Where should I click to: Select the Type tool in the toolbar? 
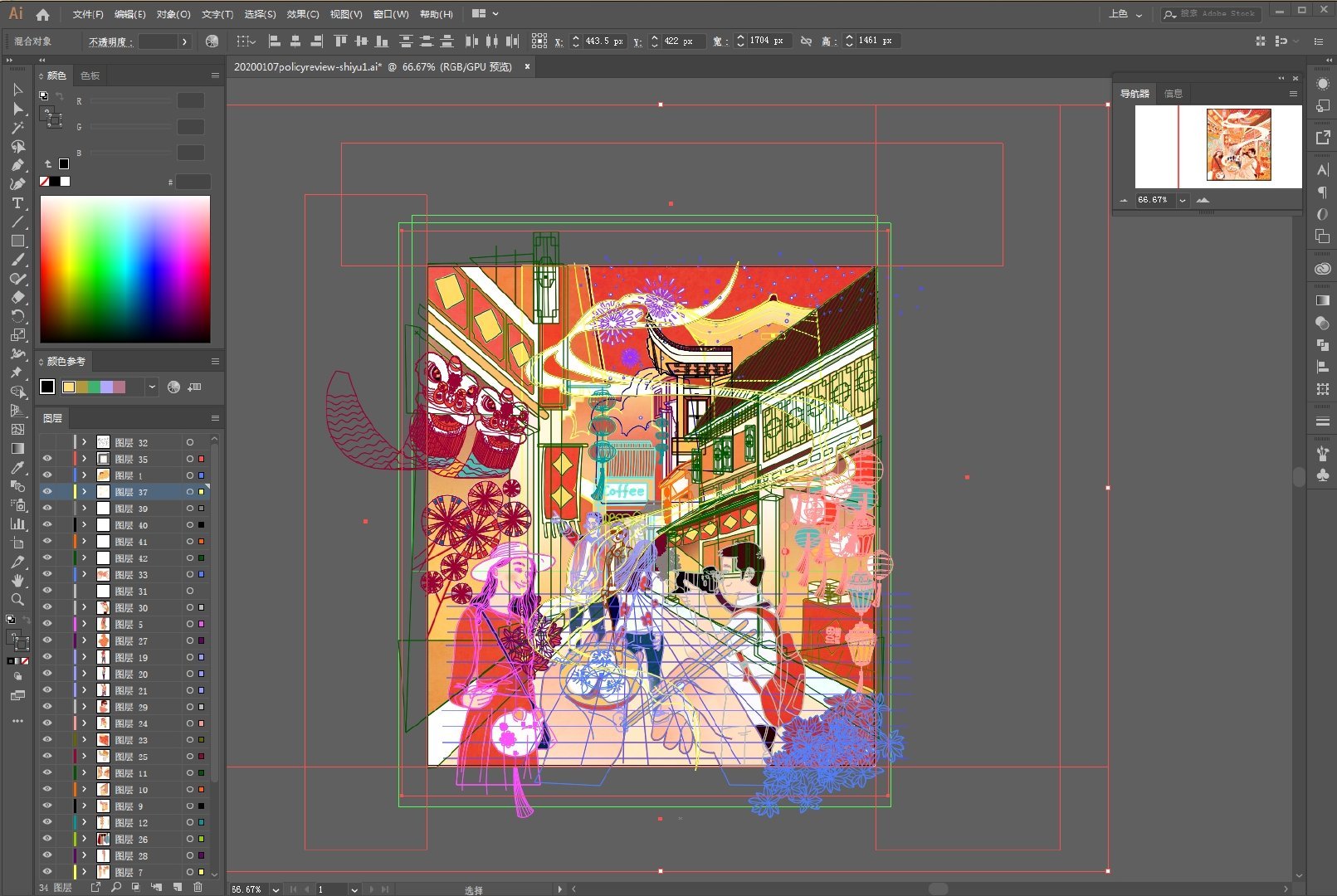click(x=17, y=203)
